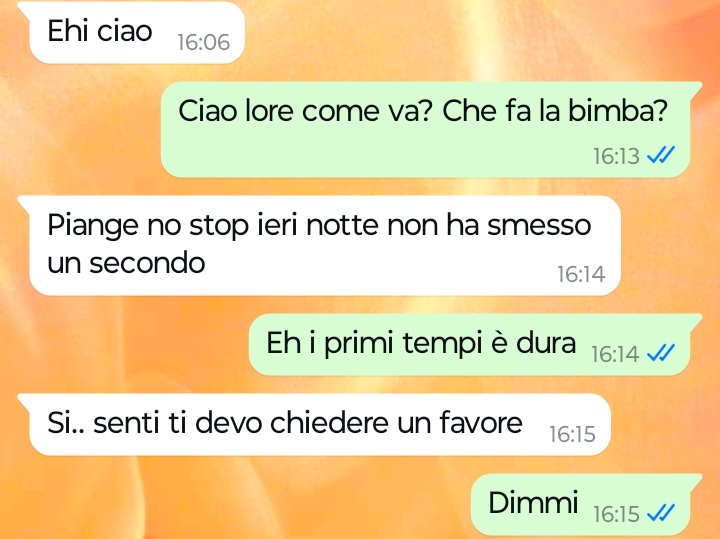The height and width of the screenshot is (539, 720).
Task: Tap the "Piange no stop ieri notte" message
Action: tap(319, 246)
